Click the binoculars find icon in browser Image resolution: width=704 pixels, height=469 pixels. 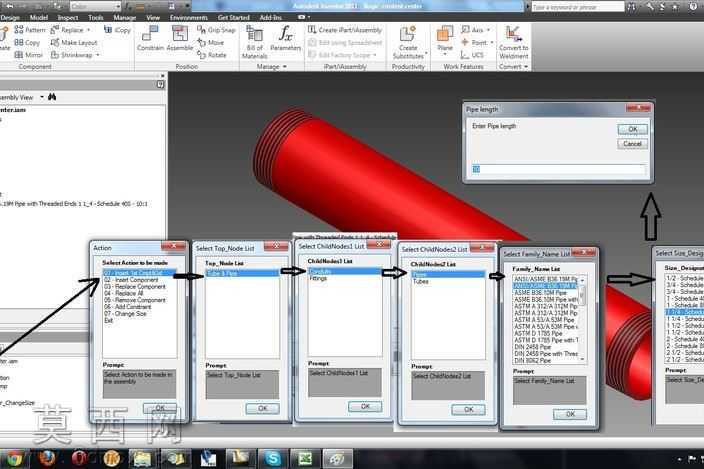coord(52,97)
